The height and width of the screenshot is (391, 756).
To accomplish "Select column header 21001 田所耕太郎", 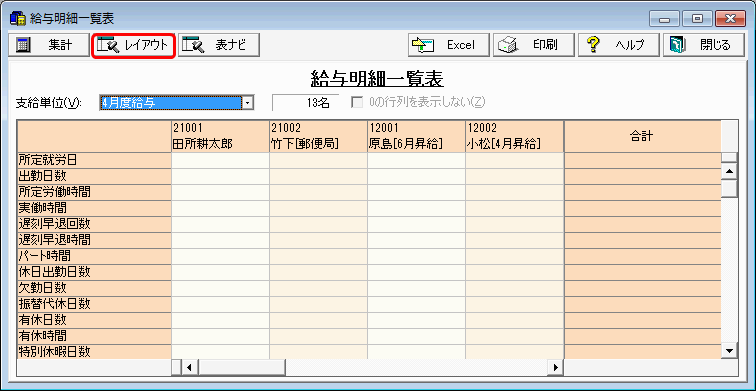I will click(220, 136).
